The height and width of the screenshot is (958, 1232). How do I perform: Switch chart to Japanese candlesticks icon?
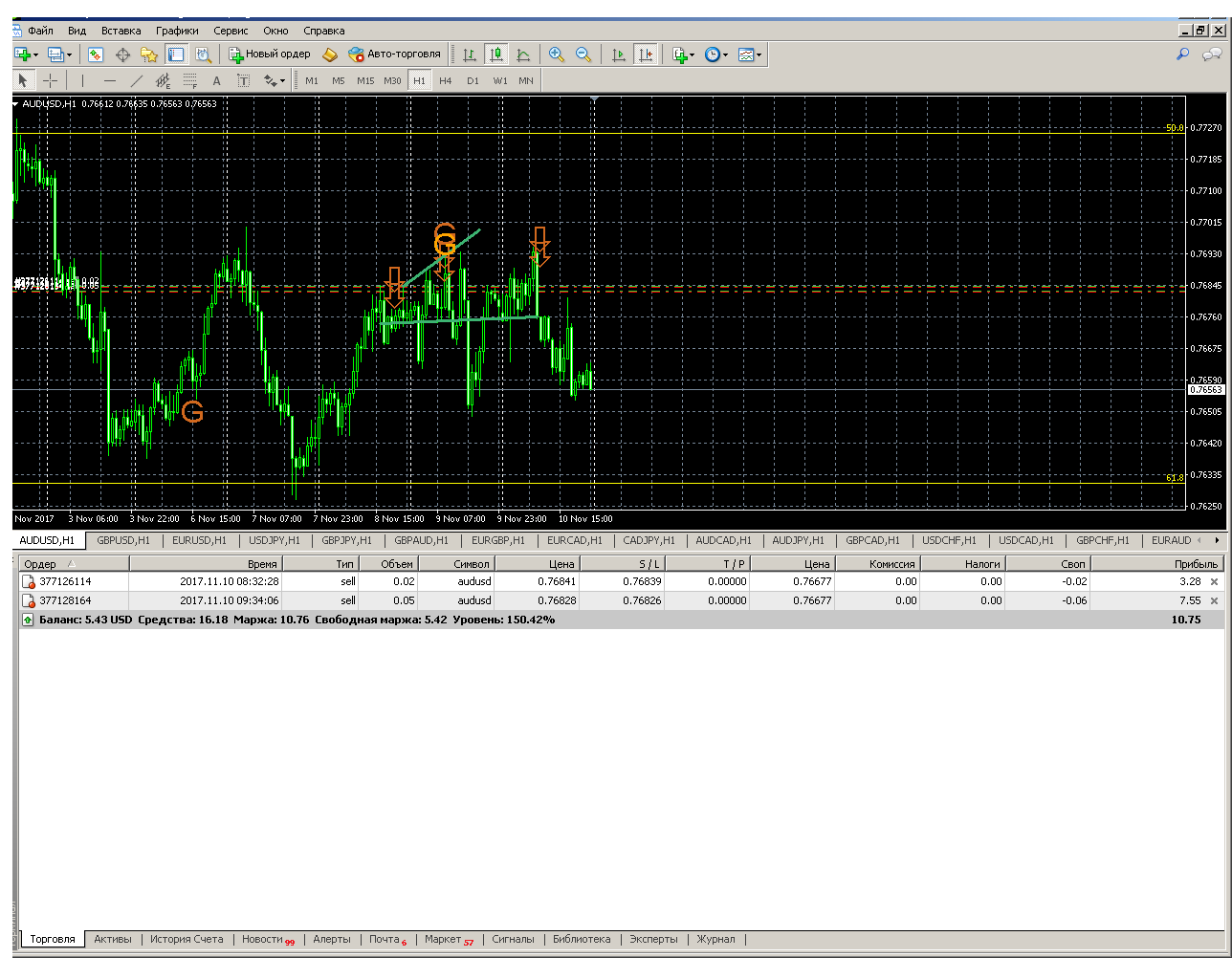[x=496, y=54]
